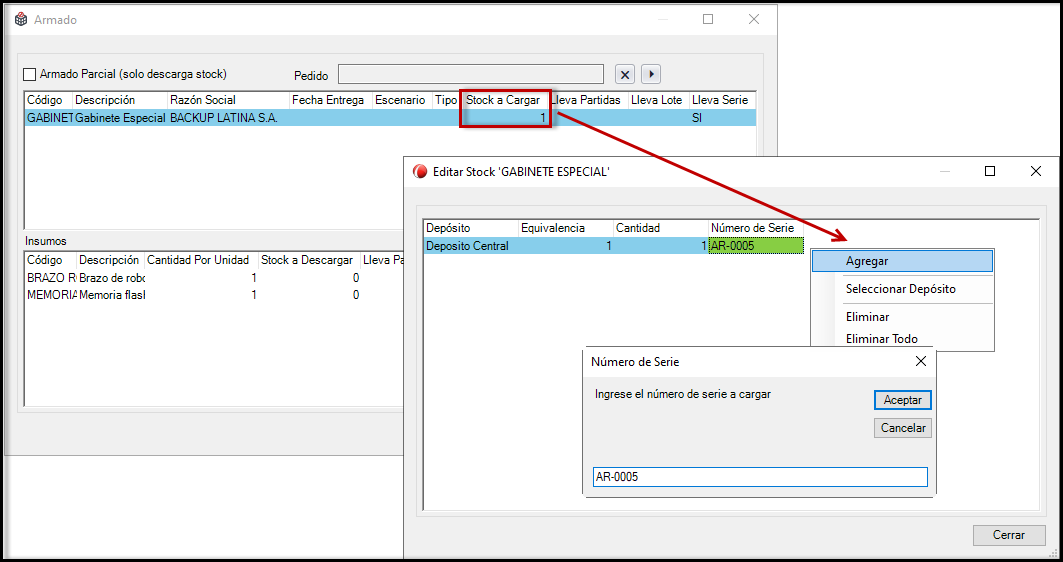This screenshot has height=562, width=1063.
Task: Maximize the Editar Stock window
Action: [990, 172]
